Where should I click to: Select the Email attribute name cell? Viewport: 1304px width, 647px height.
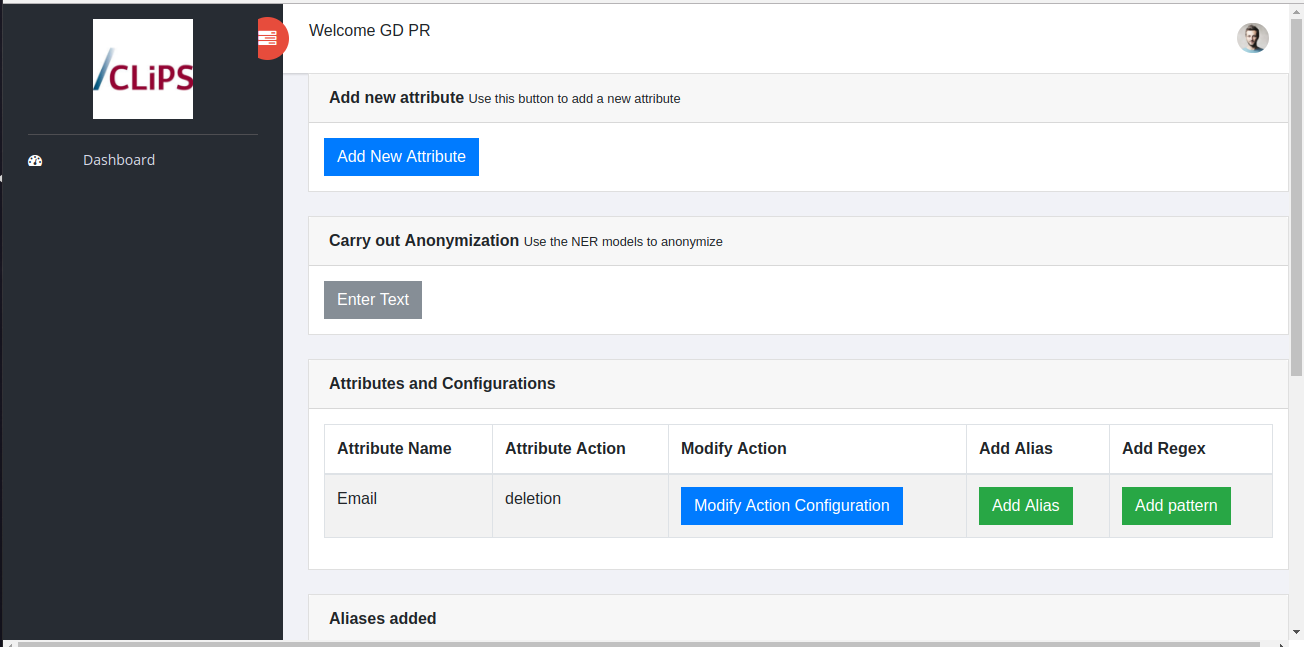coord(408,506)
